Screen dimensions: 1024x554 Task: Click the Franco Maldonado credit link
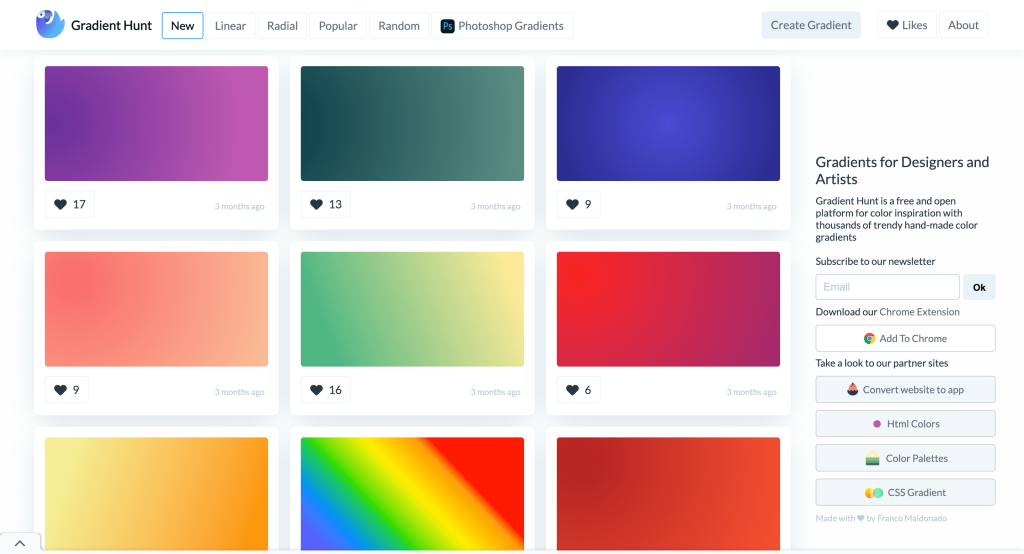coord(912,518)
